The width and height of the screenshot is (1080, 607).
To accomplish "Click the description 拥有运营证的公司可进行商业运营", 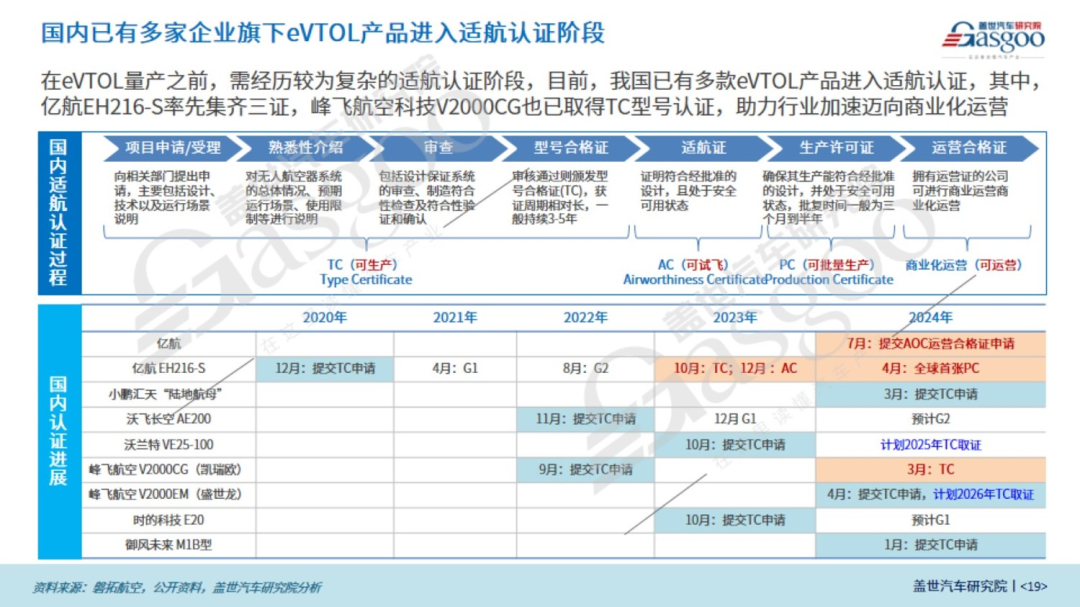I will point(960,191).
